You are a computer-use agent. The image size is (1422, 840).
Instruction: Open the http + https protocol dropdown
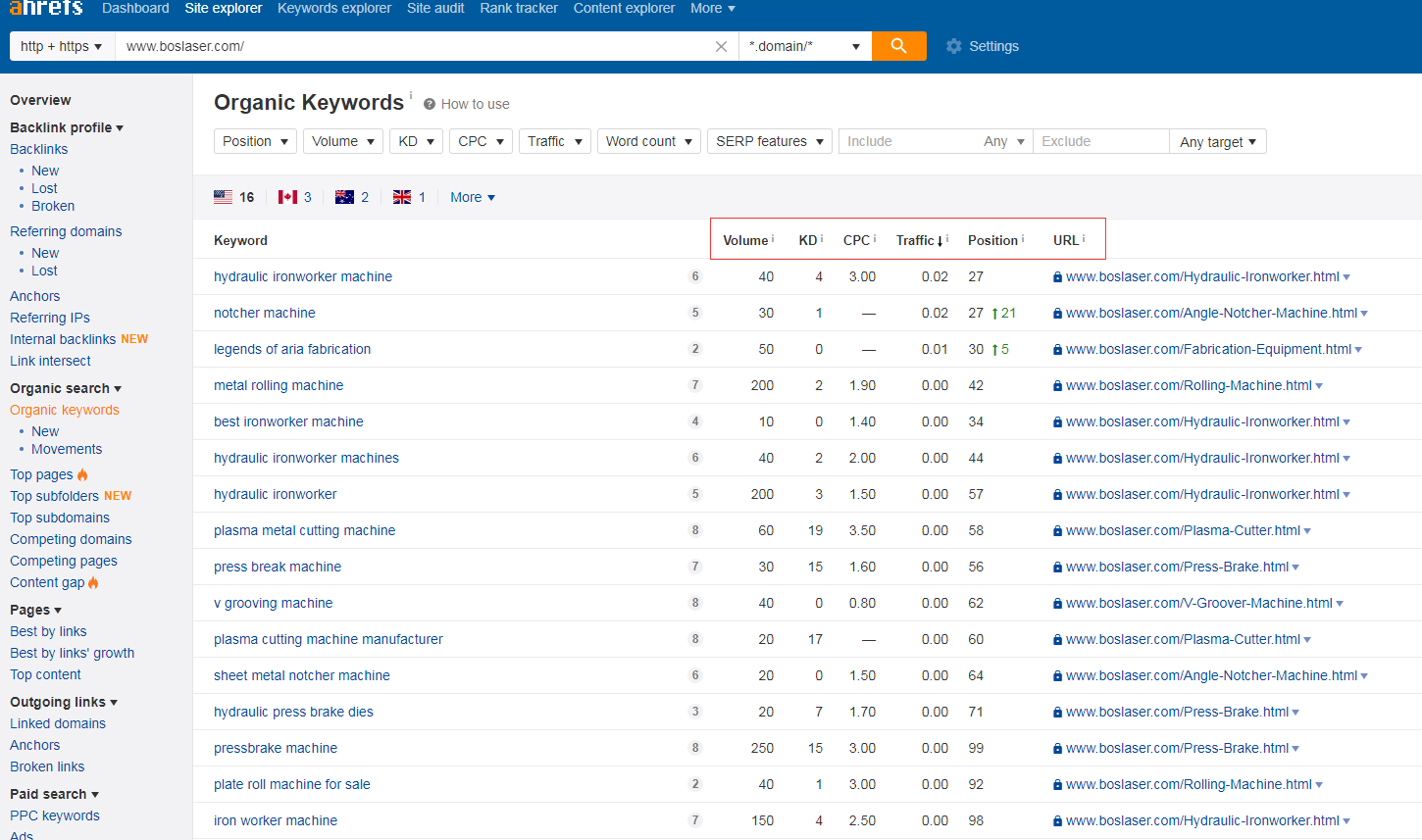point(61,46)
